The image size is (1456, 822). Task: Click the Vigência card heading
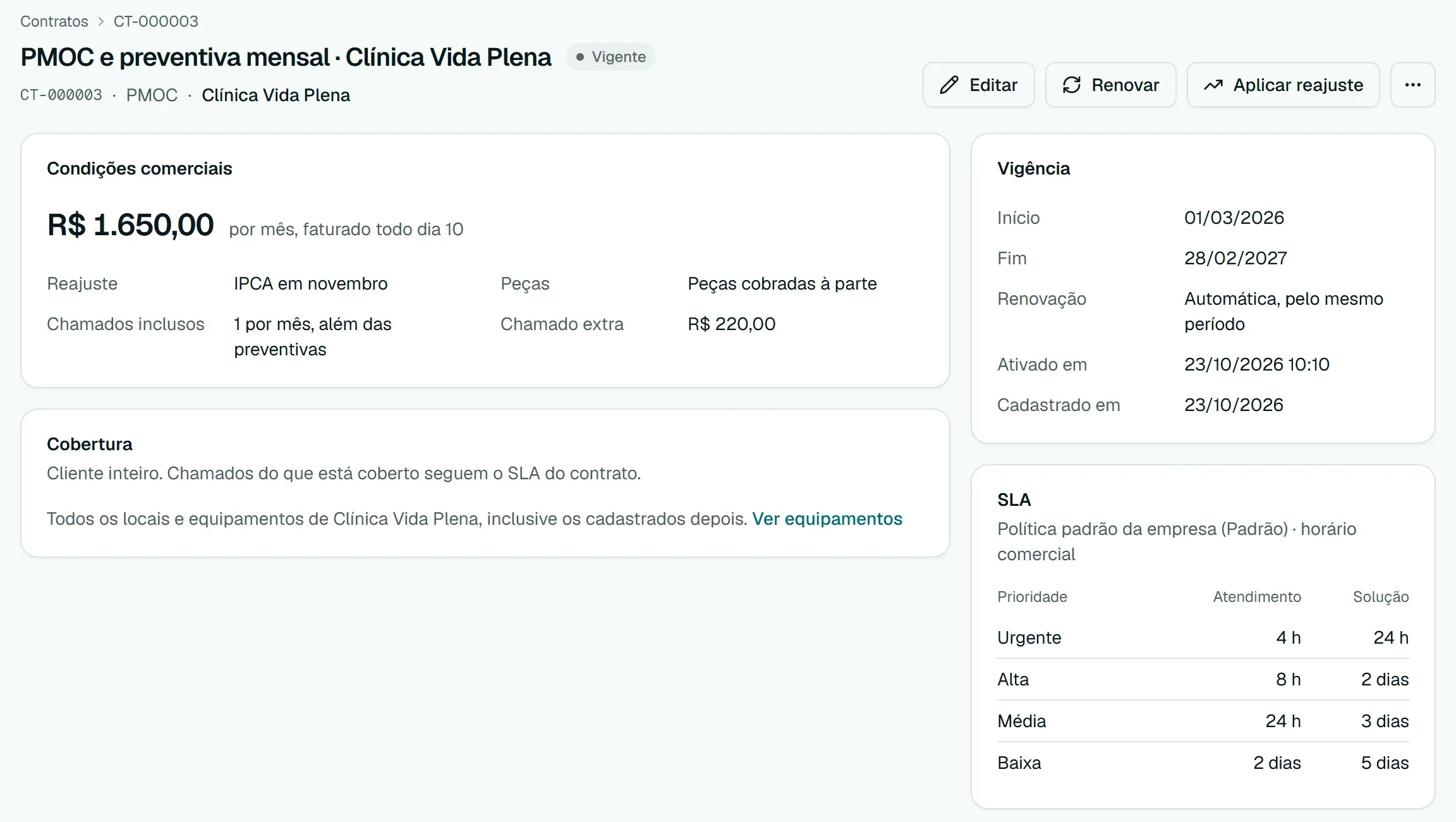coord(1034,168)
